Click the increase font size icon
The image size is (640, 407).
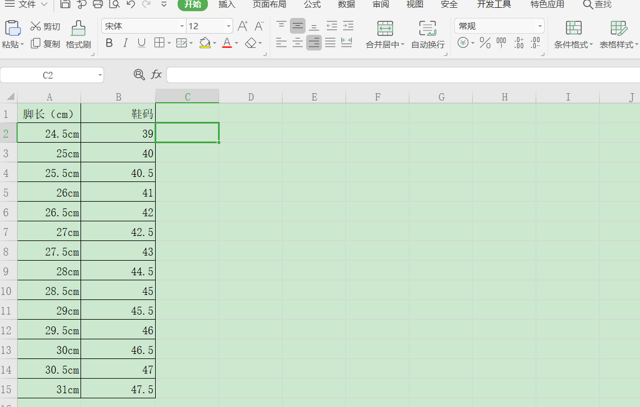(x=242, y=26)
